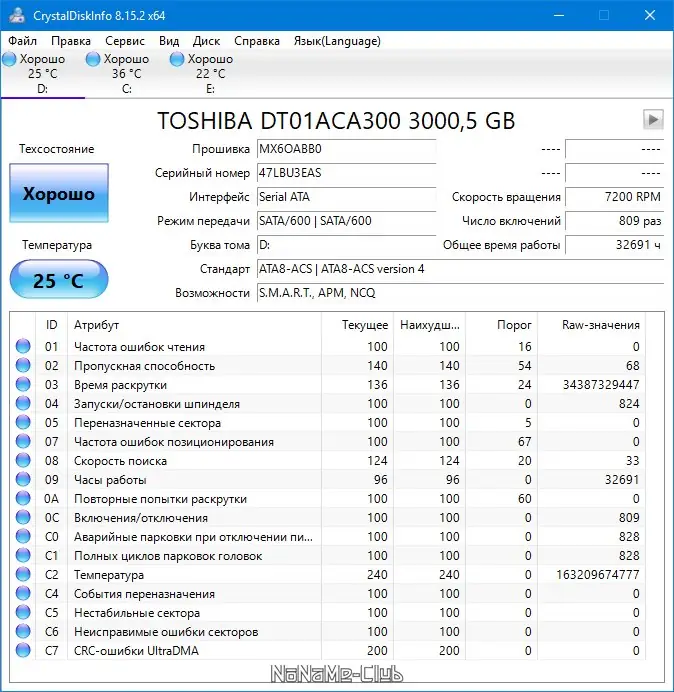Viewport: 674px width, 692px height.
Task: Click status icon of attribute C0
Action: [x=23, y=536]
